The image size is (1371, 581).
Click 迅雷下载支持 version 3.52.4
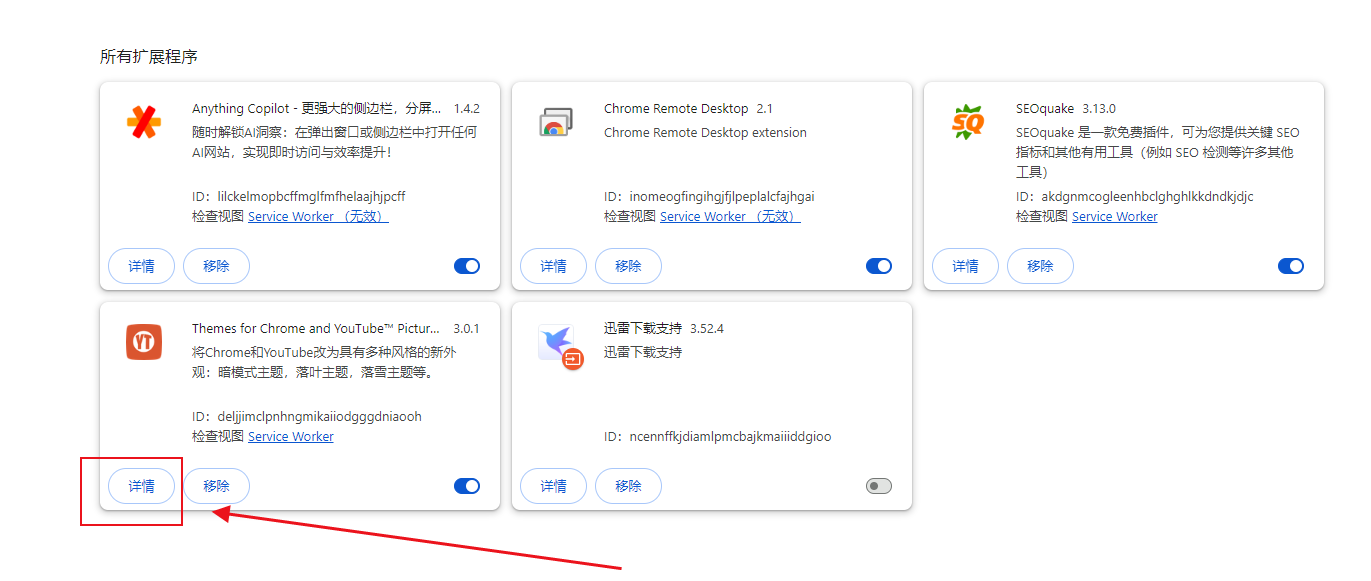(x=707, y=329)
